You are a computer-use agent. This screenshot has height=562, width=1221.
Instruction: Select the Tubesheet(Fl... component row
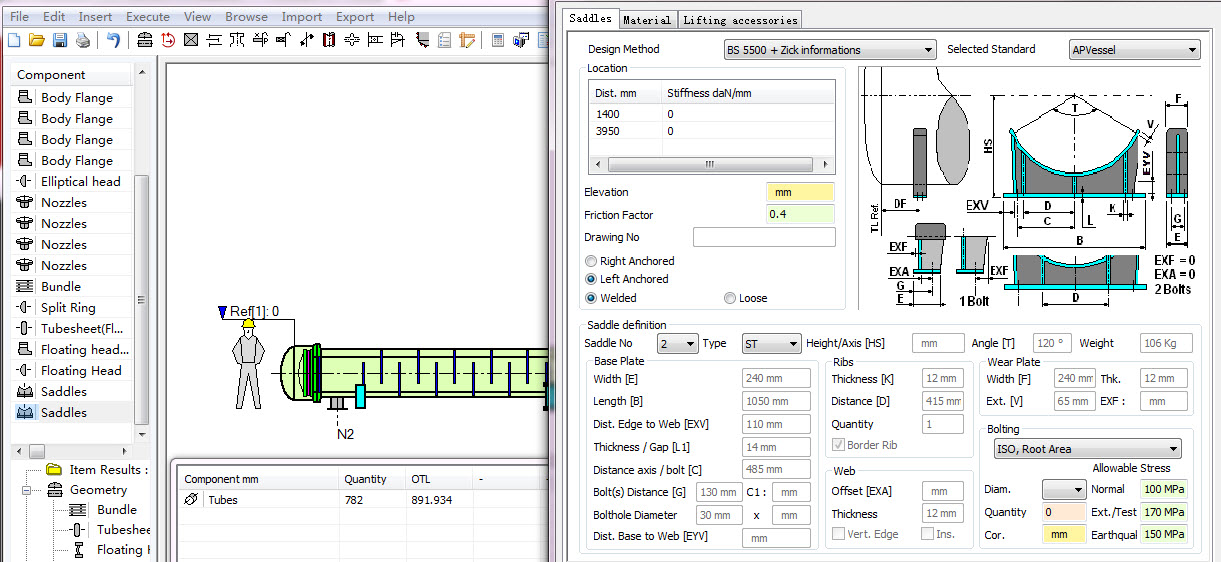[x=72, y=328]
